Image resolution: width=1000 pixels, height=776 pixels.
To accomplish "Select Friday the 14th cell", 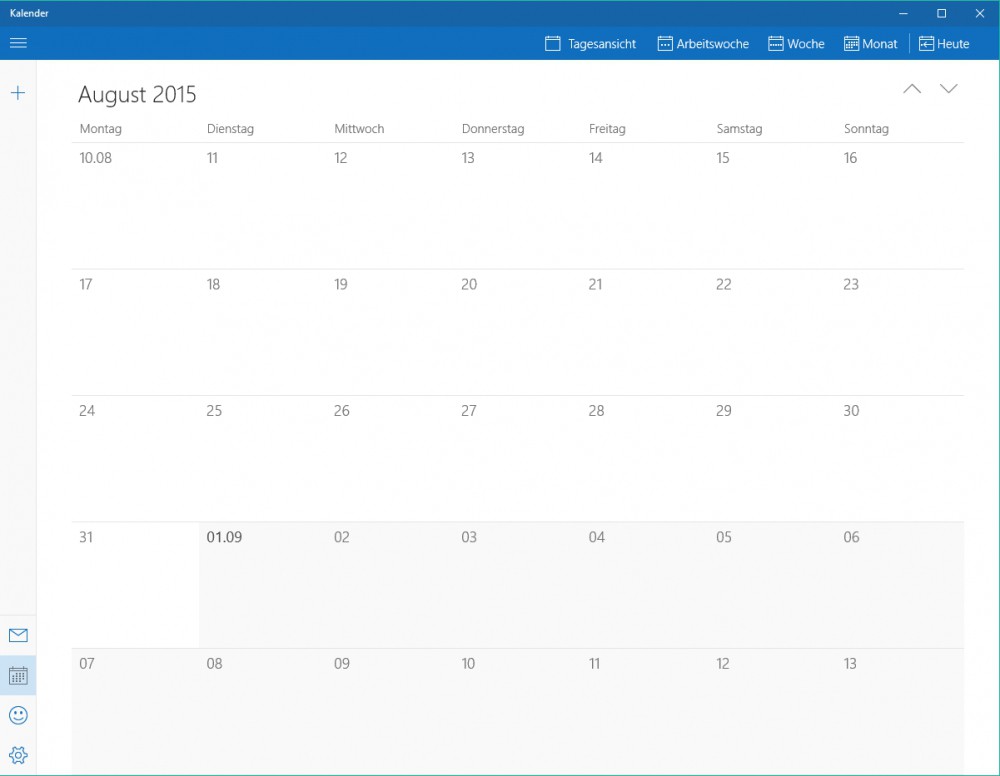I will point(645,205).
